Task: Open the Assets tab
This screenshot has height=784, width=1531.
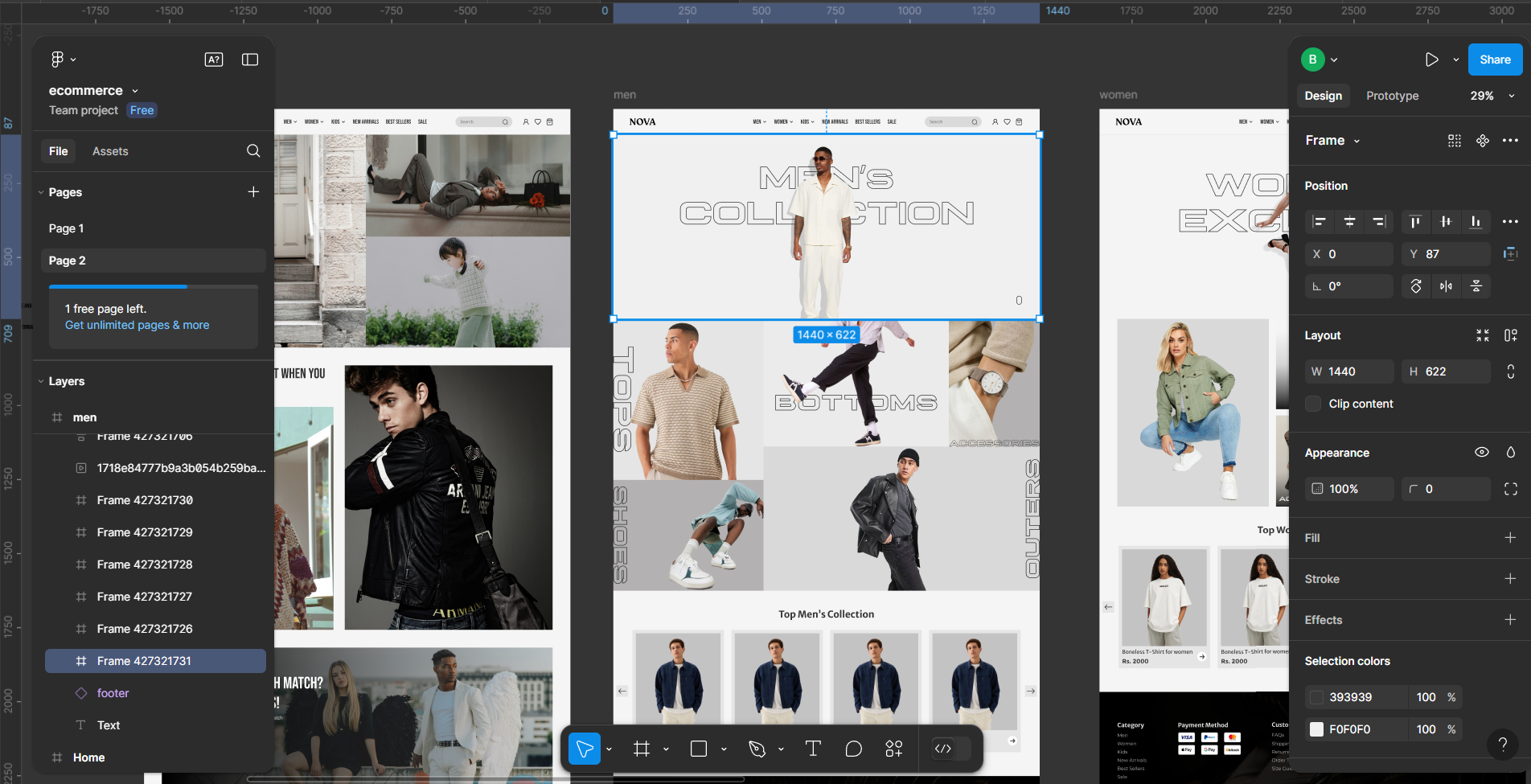Action: [x=110, y=150]
